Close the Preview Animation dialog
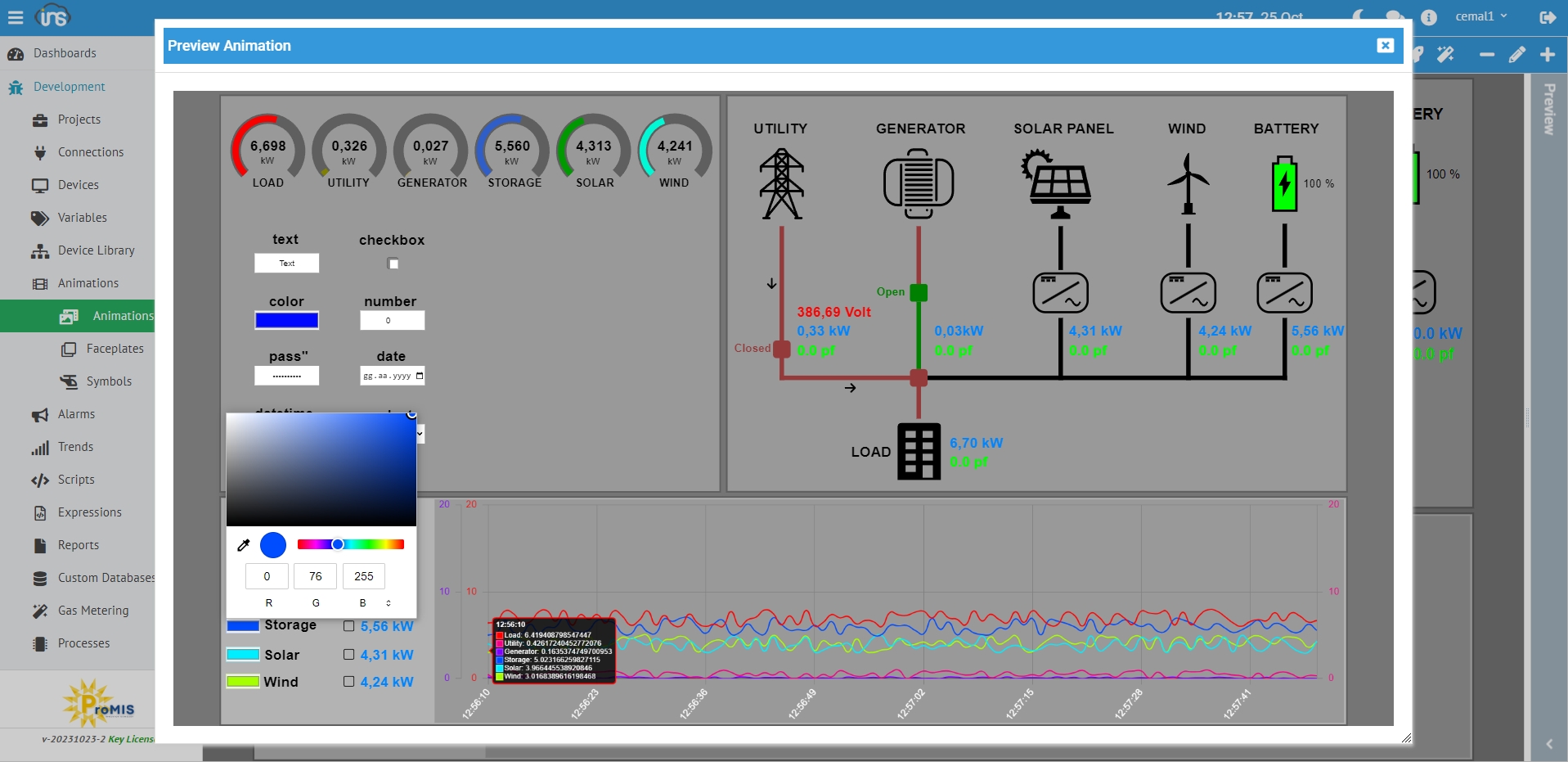 pos(1385,46)
